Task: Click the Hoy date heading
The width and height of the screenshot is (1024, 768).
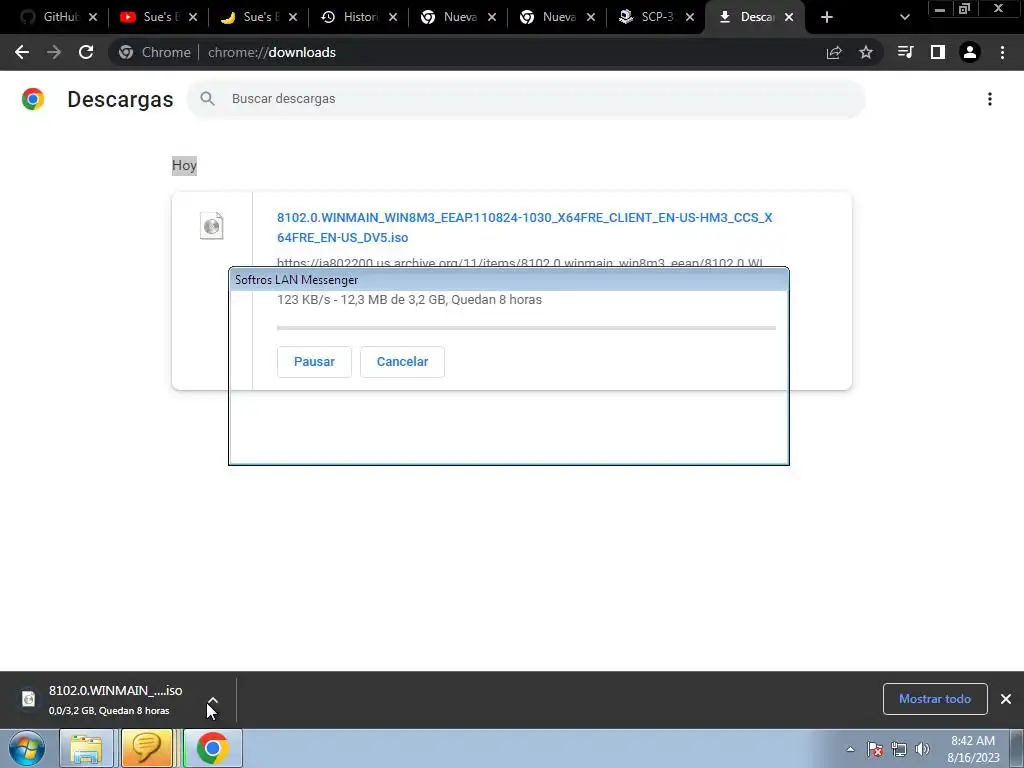Action: click(184, 165)
